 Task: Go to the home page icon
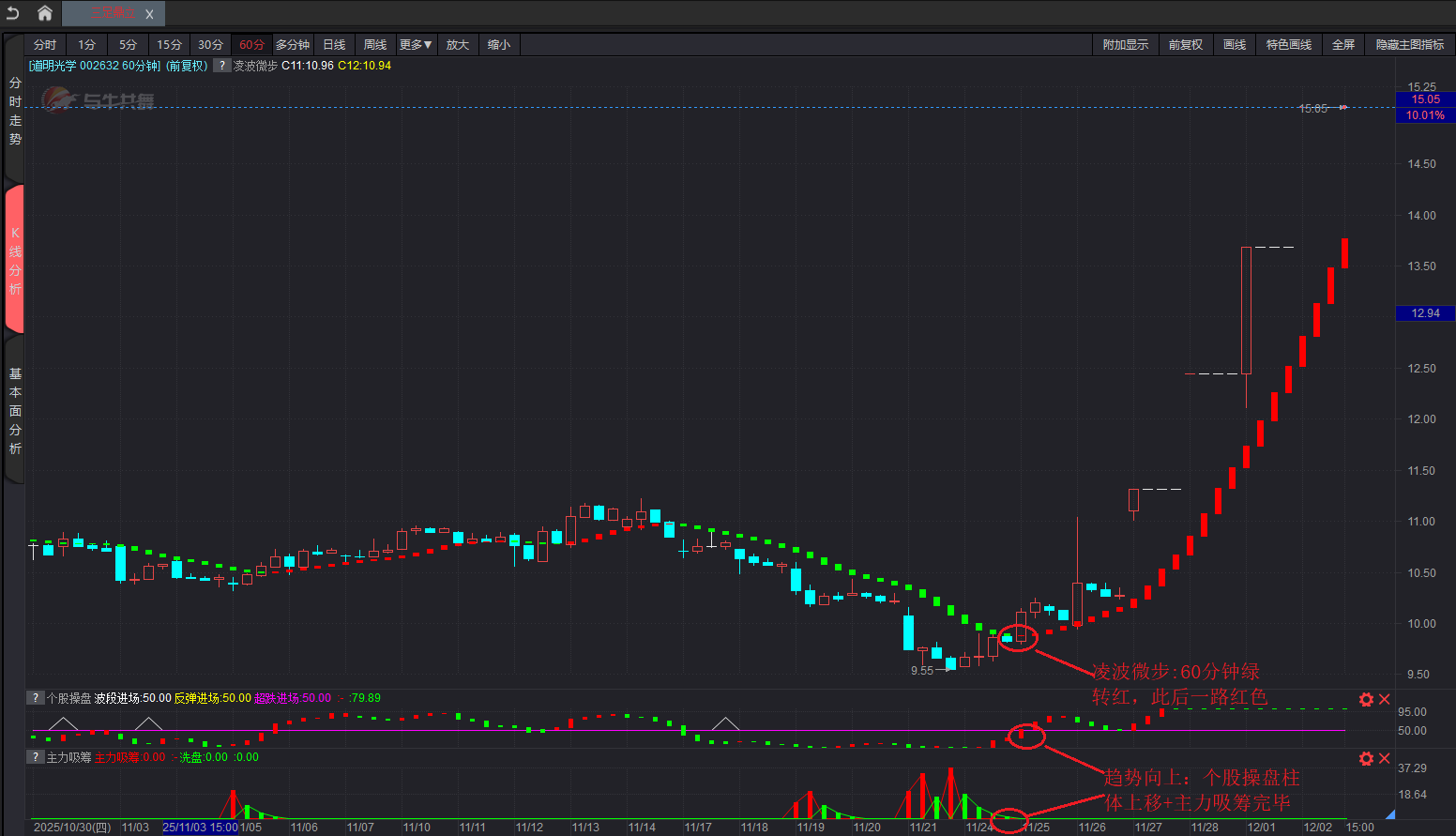[44, 13]
